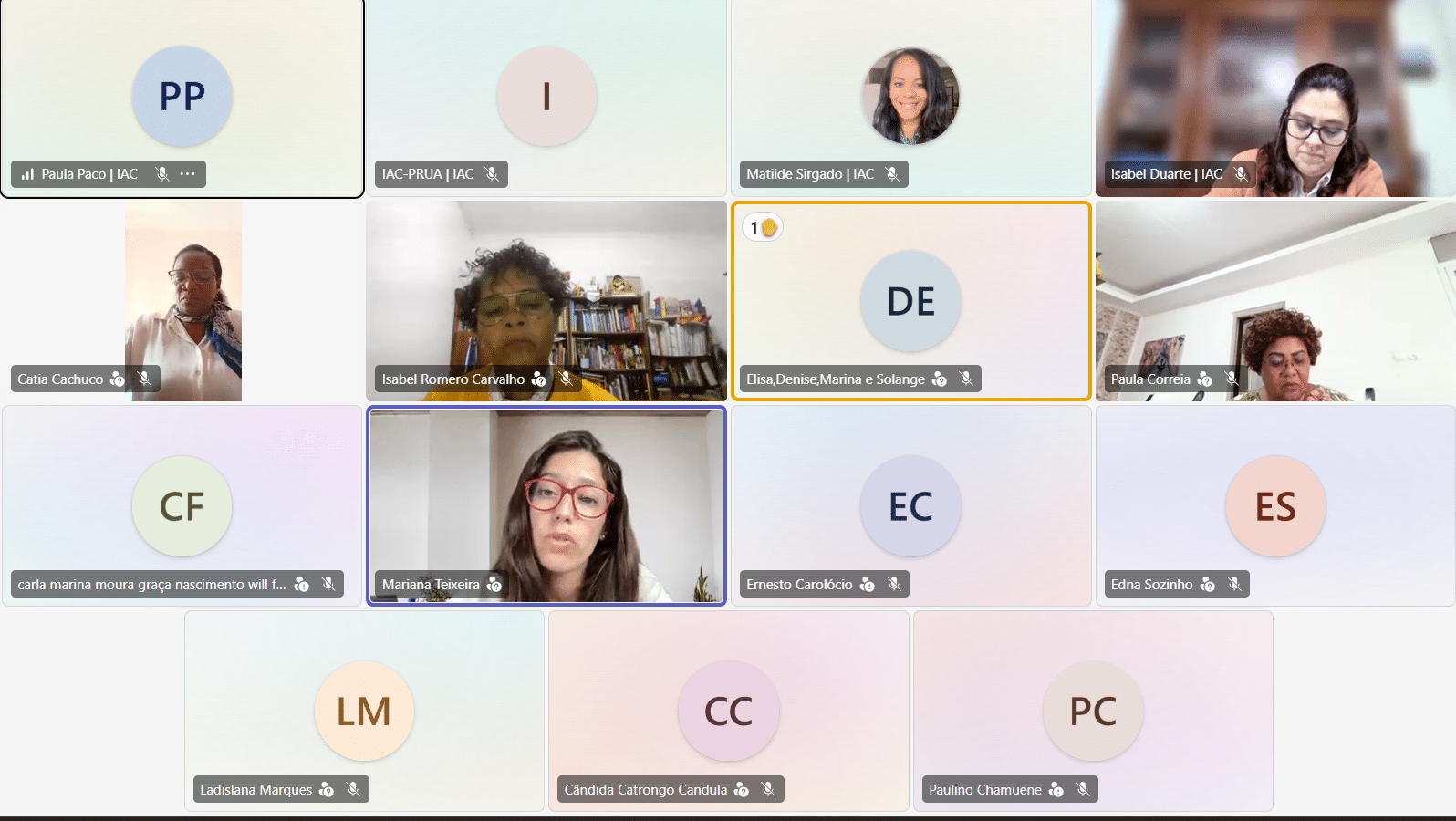Click guest badge beside Paulino Chamuene
This screenshot has width=1456, height=821.
[1056, 789]
